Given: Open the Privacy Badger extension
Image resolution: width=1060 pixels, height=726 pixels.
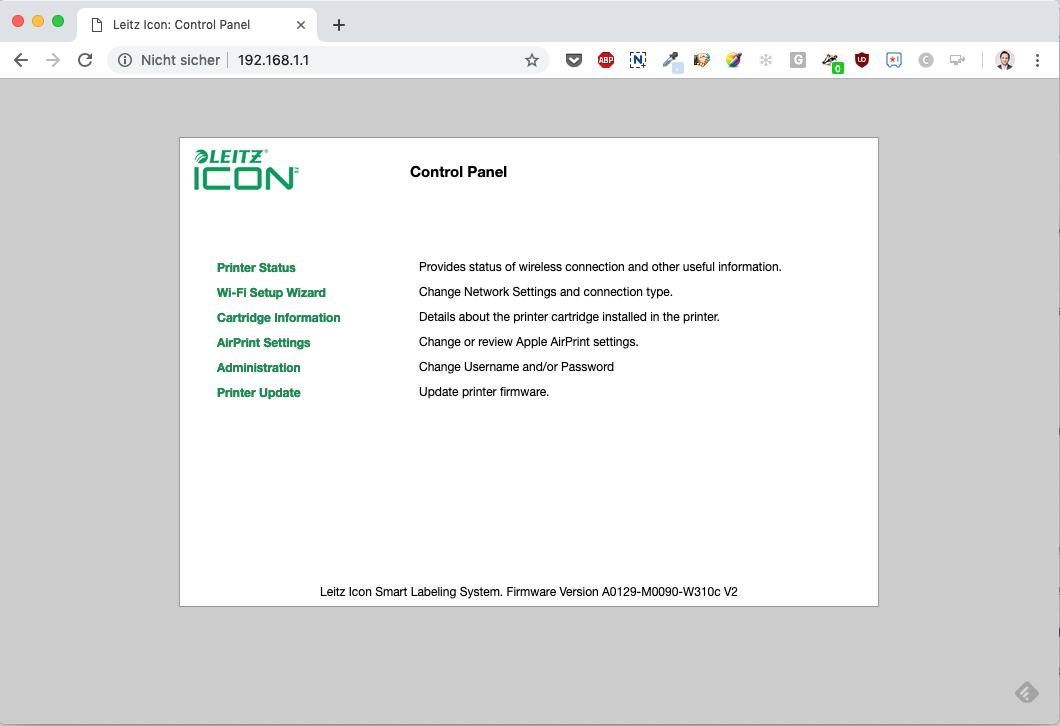Looking at the screenshot, I should pos(832,62).
